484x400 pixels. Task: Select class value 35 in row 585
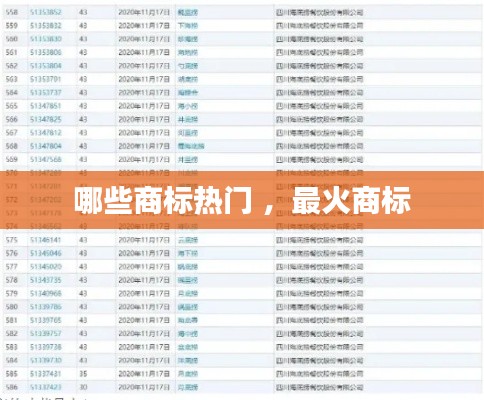point(83,374)
